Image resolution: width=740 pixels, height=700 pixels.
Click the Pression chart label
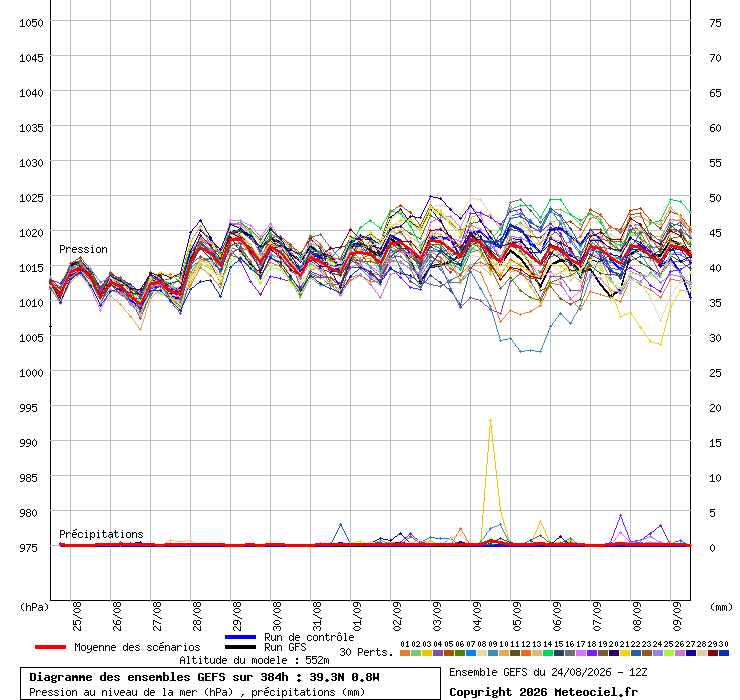[x=83, y=249]
